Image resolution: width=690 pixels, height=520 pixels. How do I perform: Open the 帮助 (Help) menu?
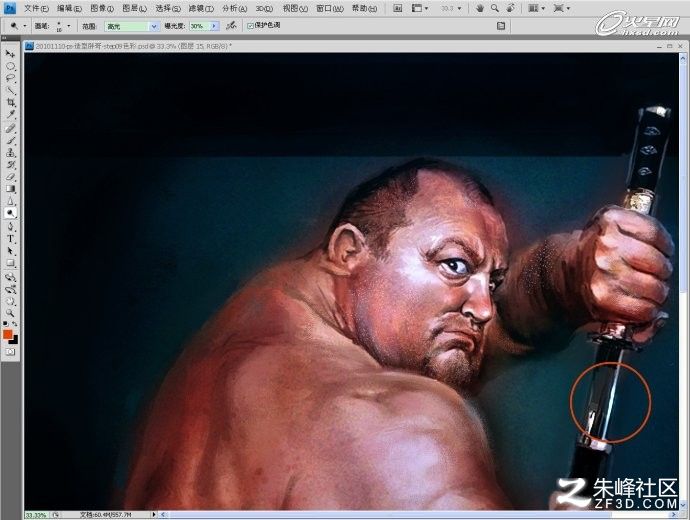coord(364,8)
